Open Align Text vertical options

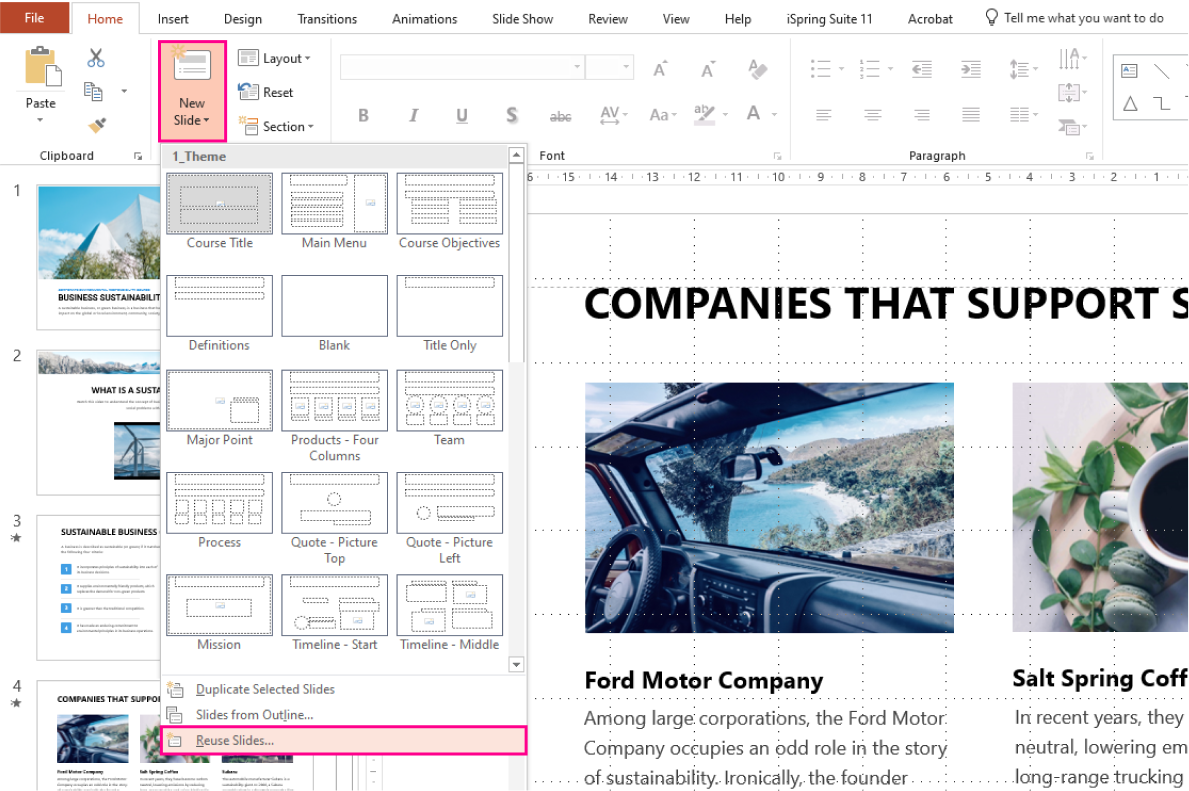tap(1072, 93)
